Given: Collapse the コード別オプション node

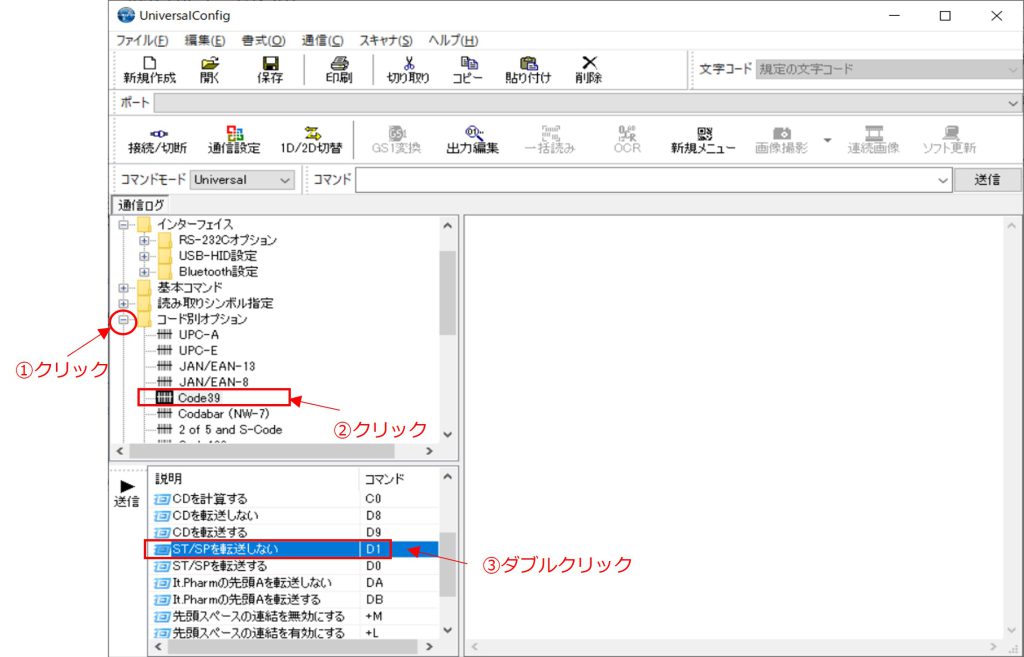Looking at the screenshot, I should click(123, 319).
